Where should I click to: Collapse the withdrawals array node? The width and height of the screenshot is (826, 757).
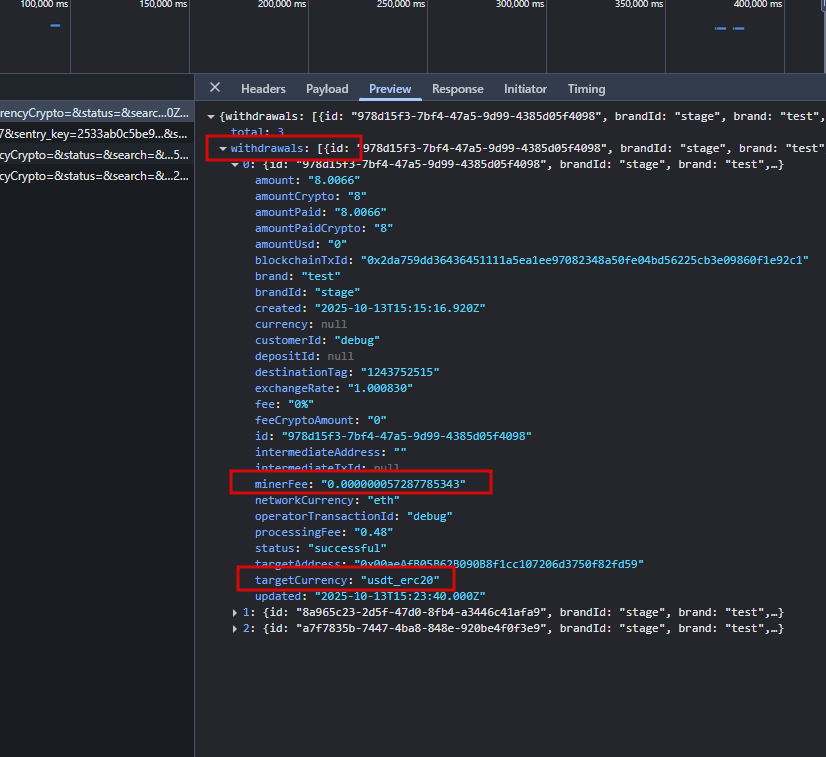(x=222, y=148)
